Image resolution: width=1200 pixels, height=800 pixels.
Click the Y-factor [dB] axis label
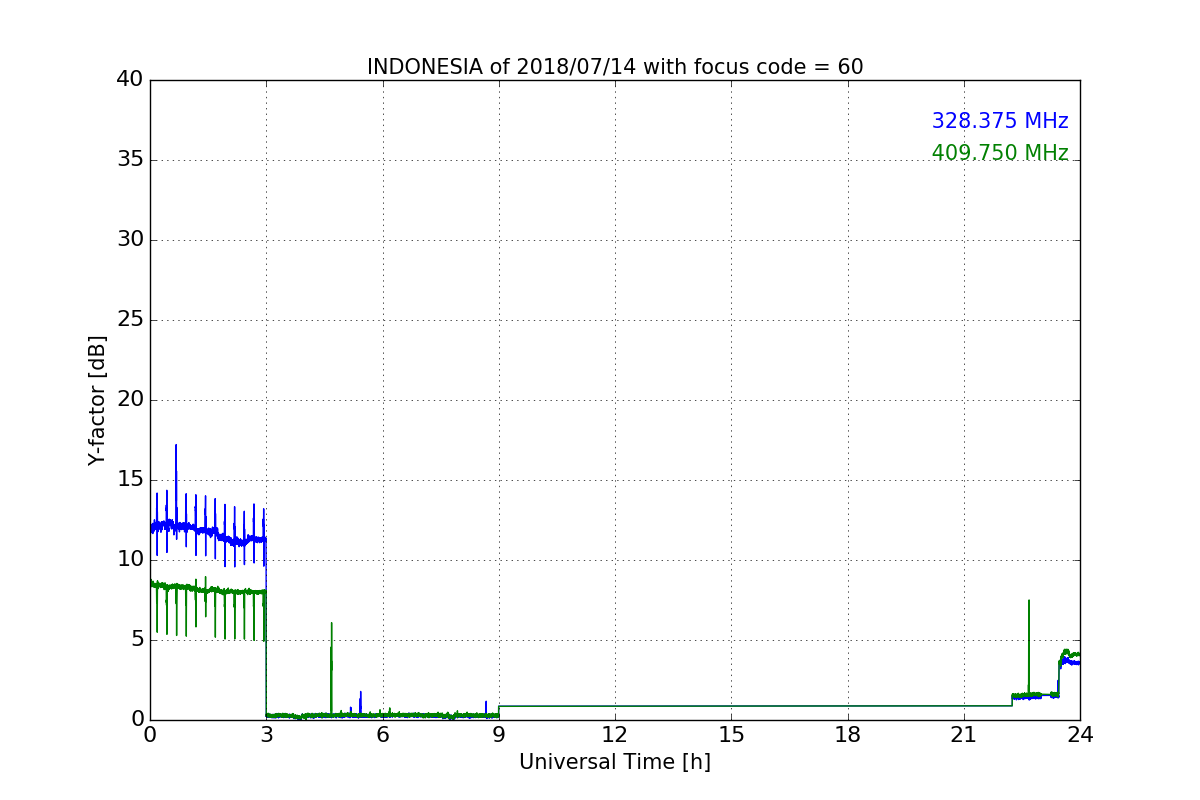pos(97,400)
